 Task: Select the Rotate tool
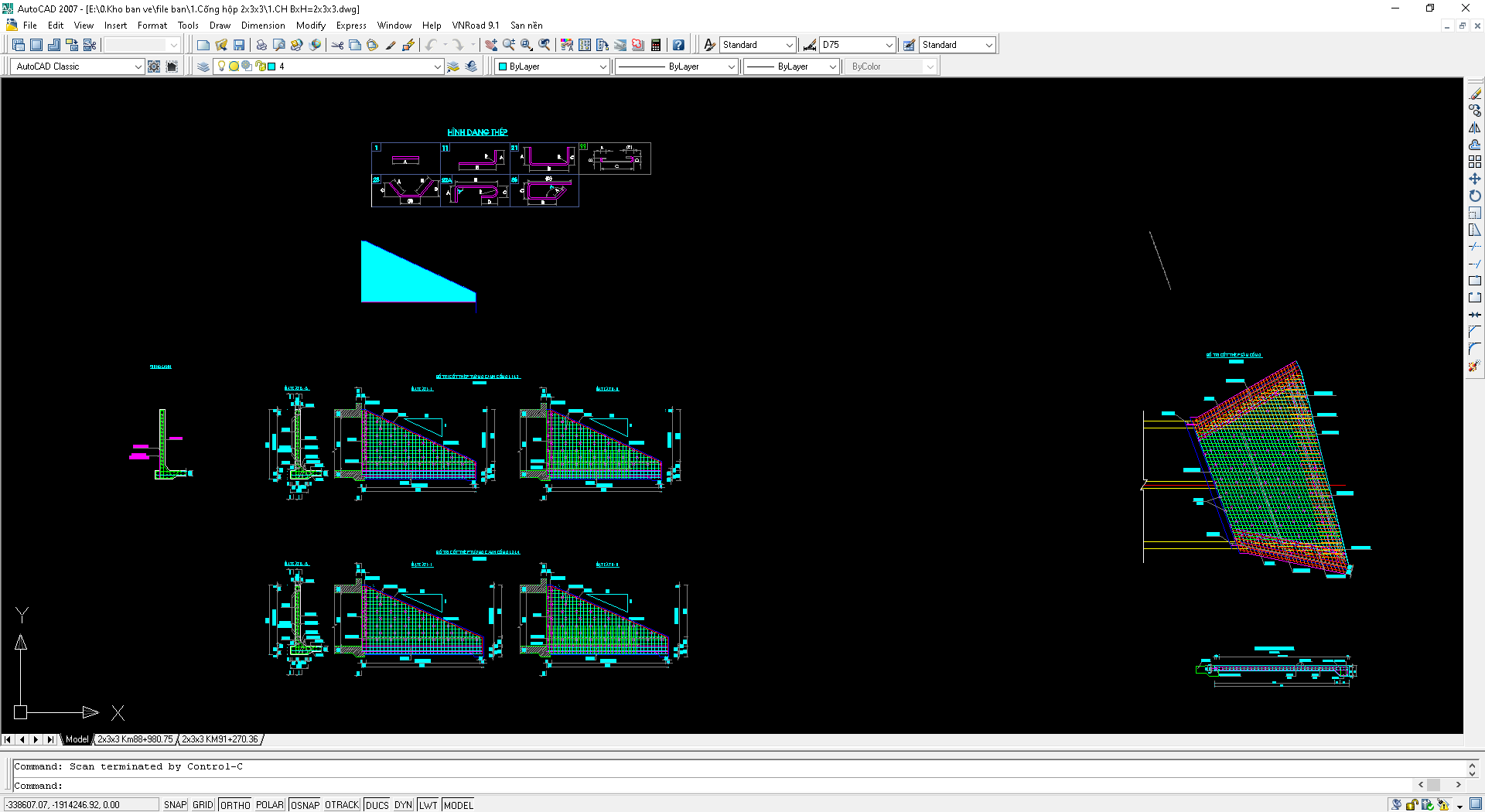(x=1475, y=196)
